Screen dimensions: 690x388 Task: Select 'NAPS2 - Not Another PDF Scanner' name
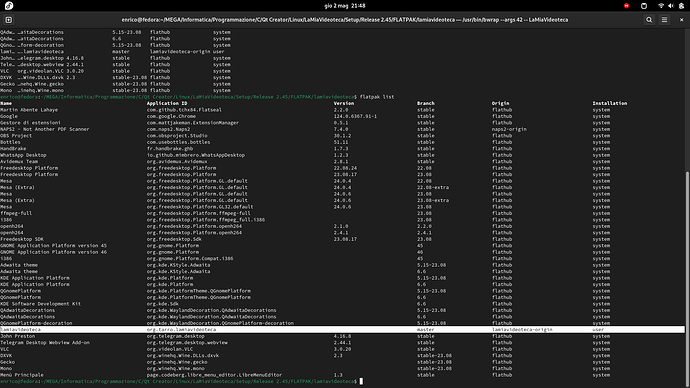44,129
